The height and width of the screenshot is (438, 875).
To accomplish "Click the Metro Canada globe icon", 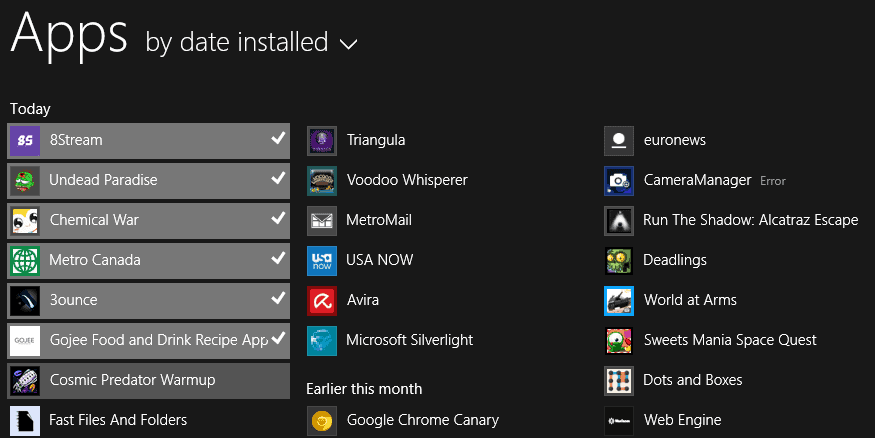I will tap(25, 261).
